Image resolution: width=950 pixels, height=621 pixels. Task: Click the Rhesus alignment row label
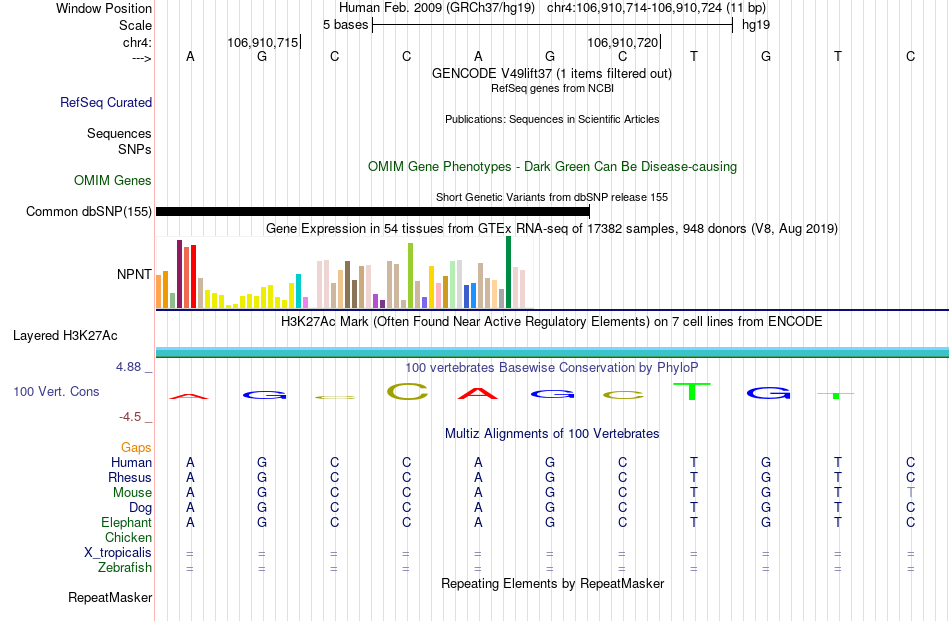tap(130, 478)
